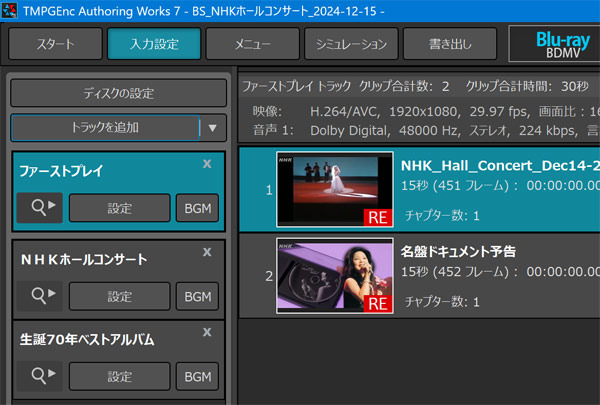Open 設定 for 生誕70年ベストアルバム track
Screen dimensions: 600x405
pyautogui.click(x=120, y=377)
